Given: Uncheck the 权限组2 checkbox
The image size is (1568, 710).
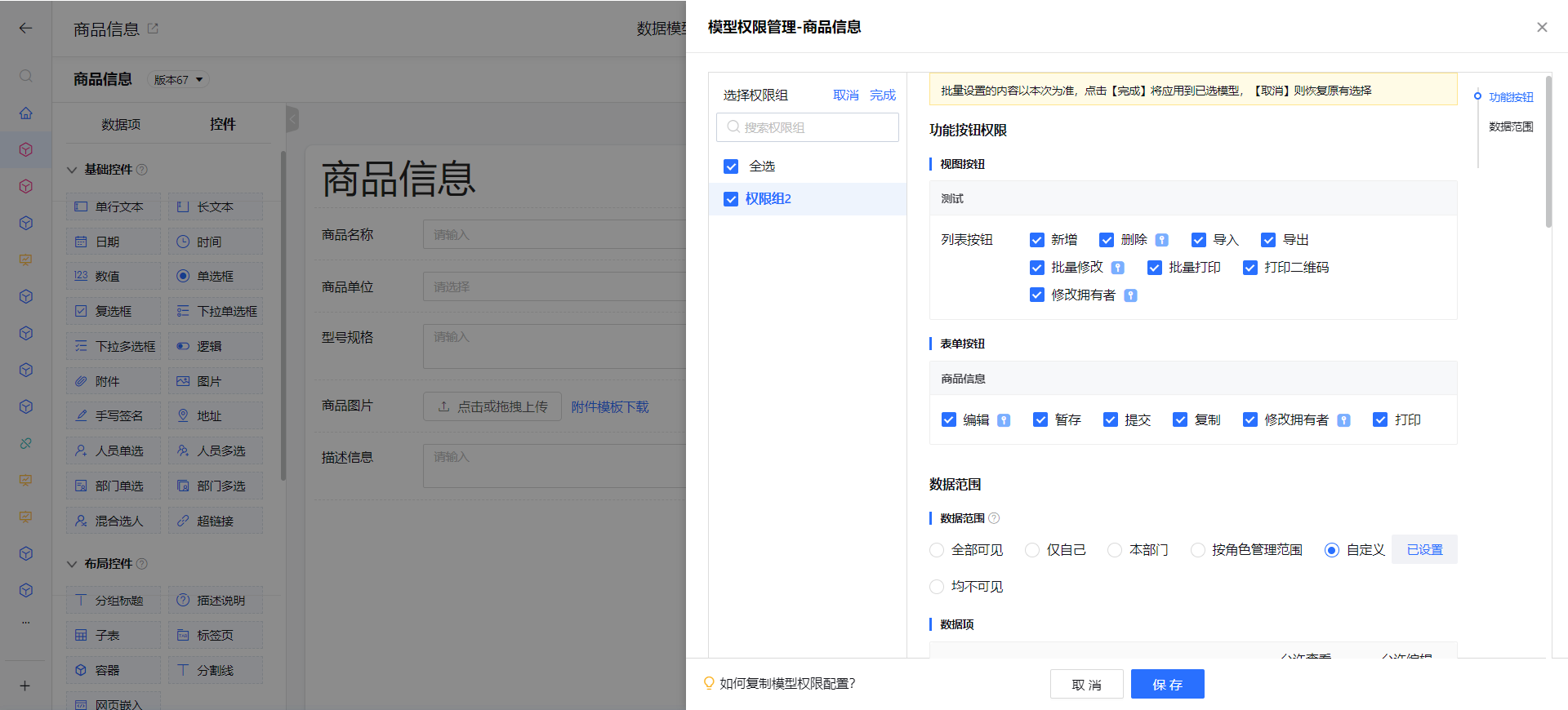Looking at the screenshot, I should point(731,199).
